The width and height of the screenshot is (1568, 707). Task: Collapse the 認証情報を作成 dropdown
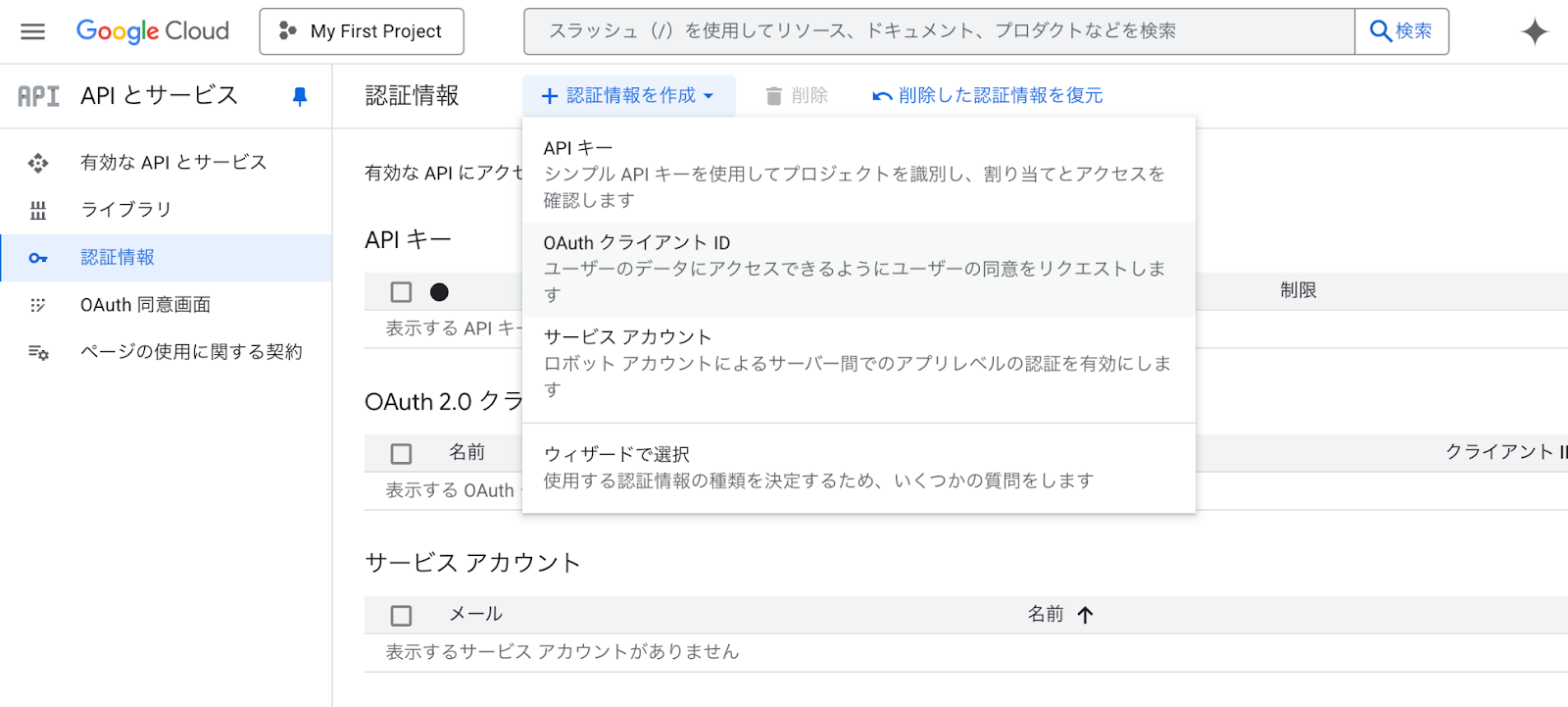(628, 96)
